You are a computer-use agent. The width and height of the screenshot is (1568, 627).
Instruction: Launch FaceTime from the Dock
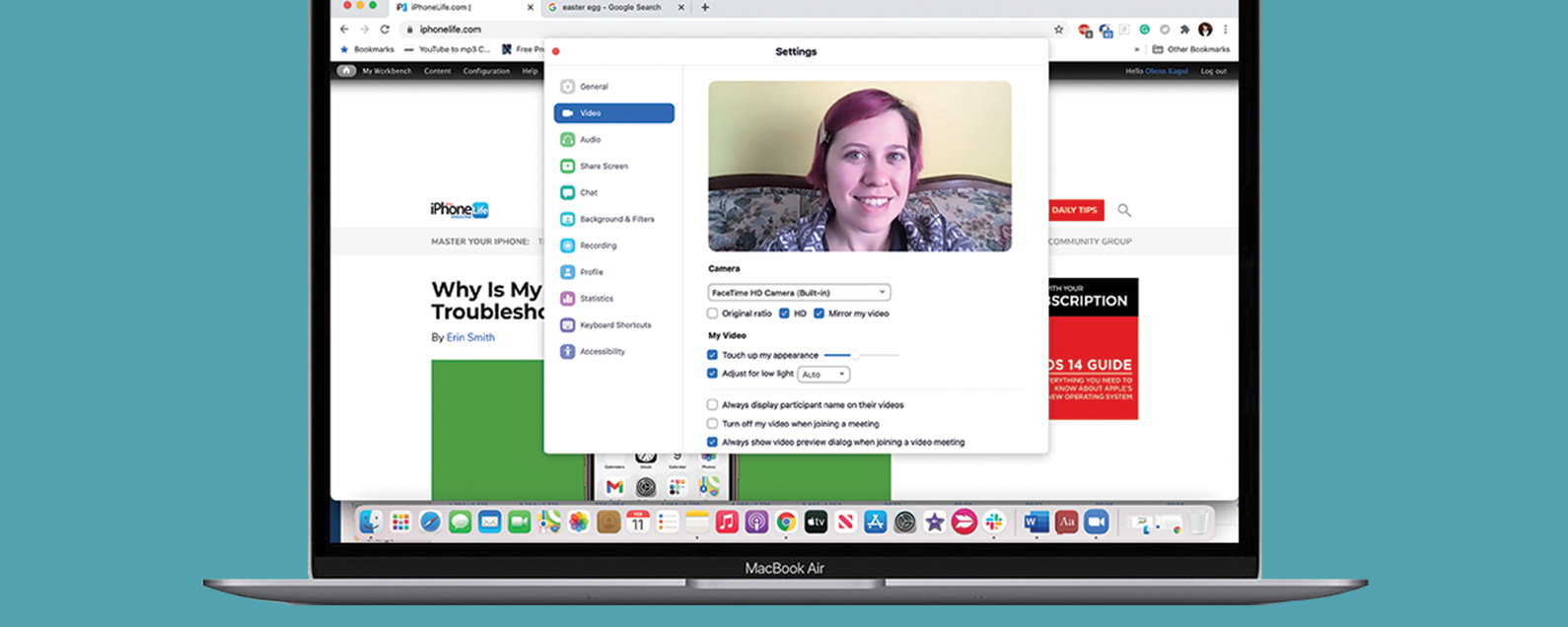[519, 522]
